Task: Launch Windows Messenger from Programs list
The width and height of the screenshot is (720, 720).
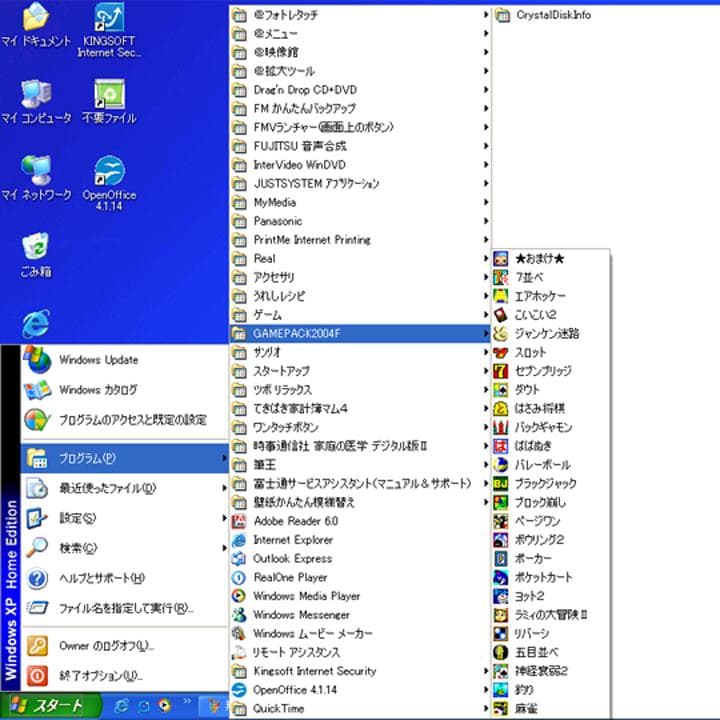Action: (360, 615)
